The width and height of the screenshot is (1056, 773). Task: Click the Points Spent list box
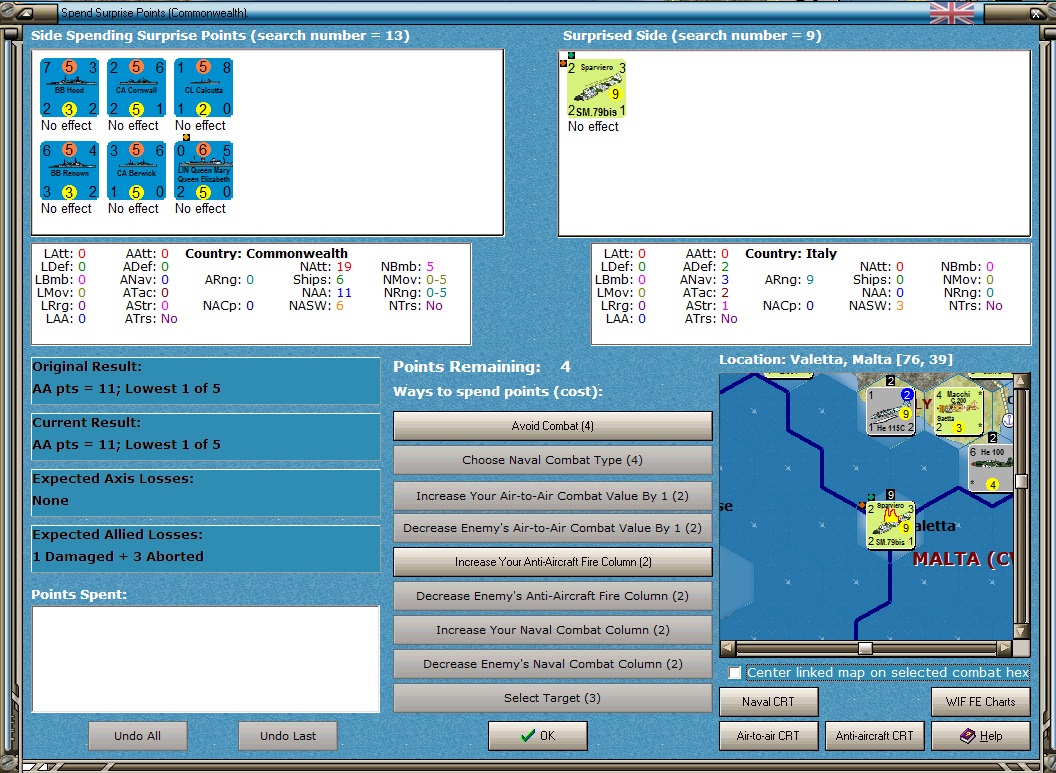pyautogui.click(x=205, y=658)
